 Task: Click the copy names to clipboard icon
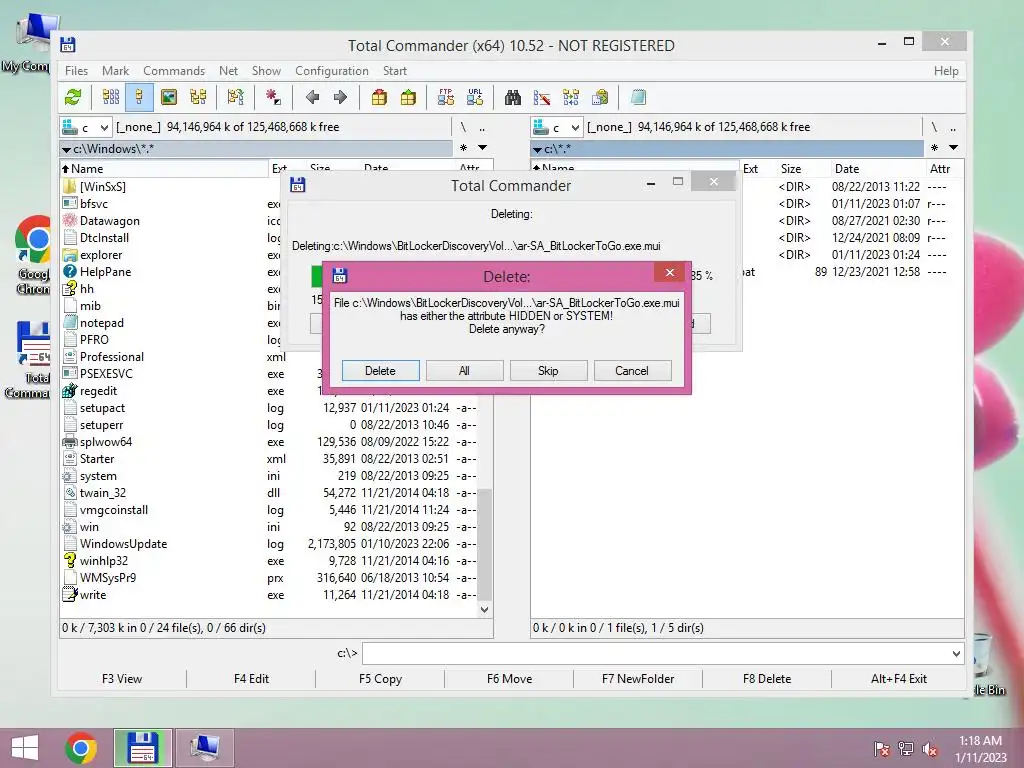pos(600,98)
